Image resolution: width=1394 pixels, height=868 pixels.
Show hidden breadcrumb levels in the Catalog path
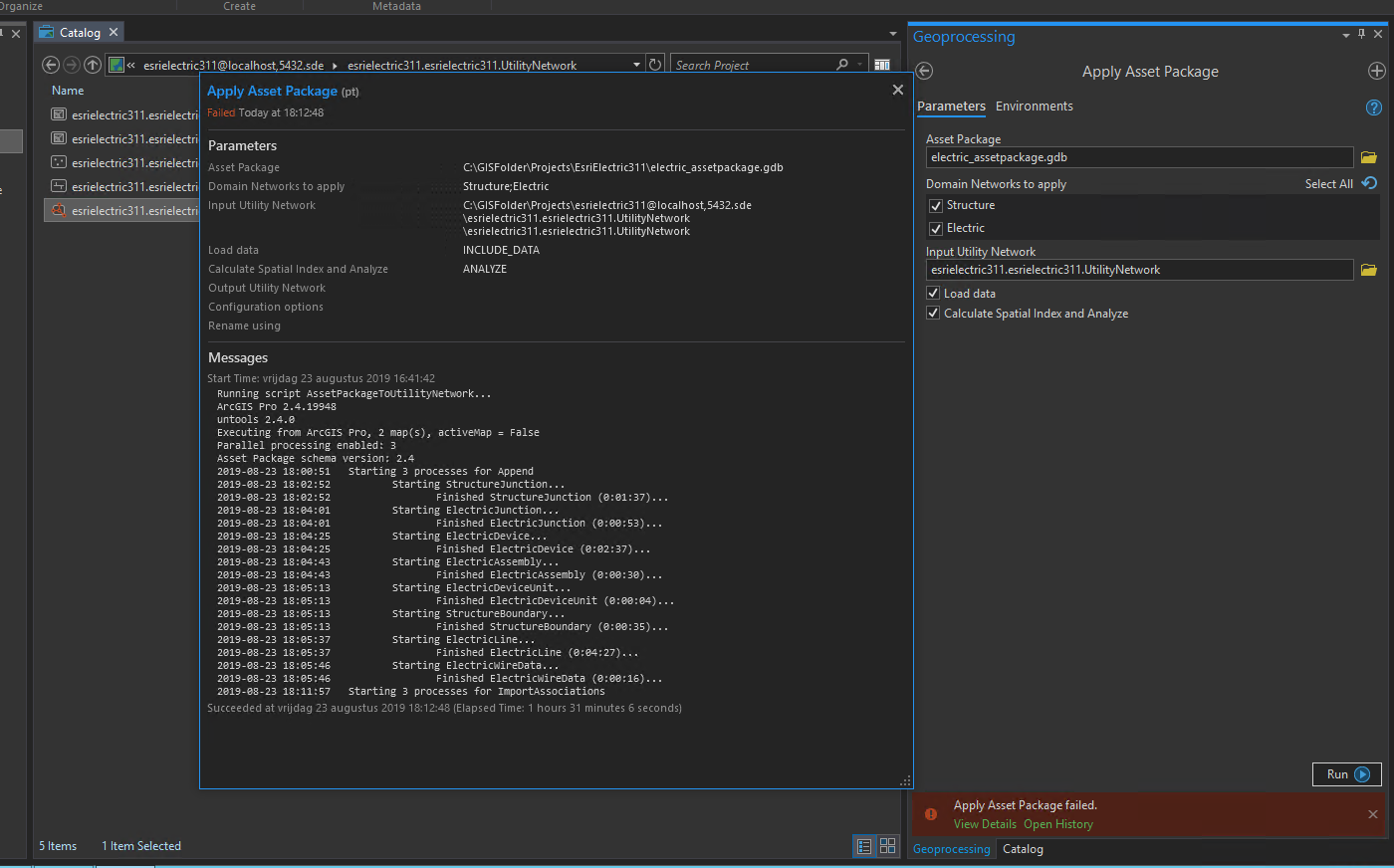tap(131, 66)
